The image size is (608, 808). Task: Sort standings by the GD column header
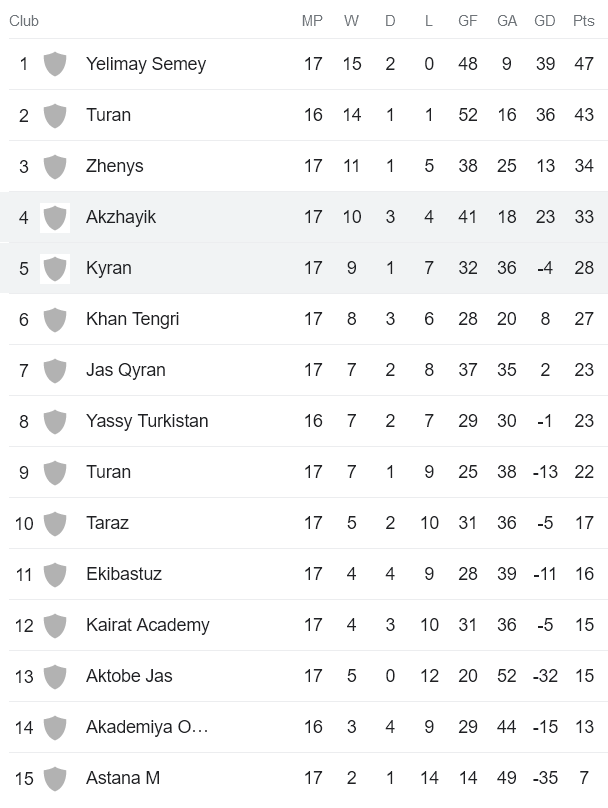[545, 21]
